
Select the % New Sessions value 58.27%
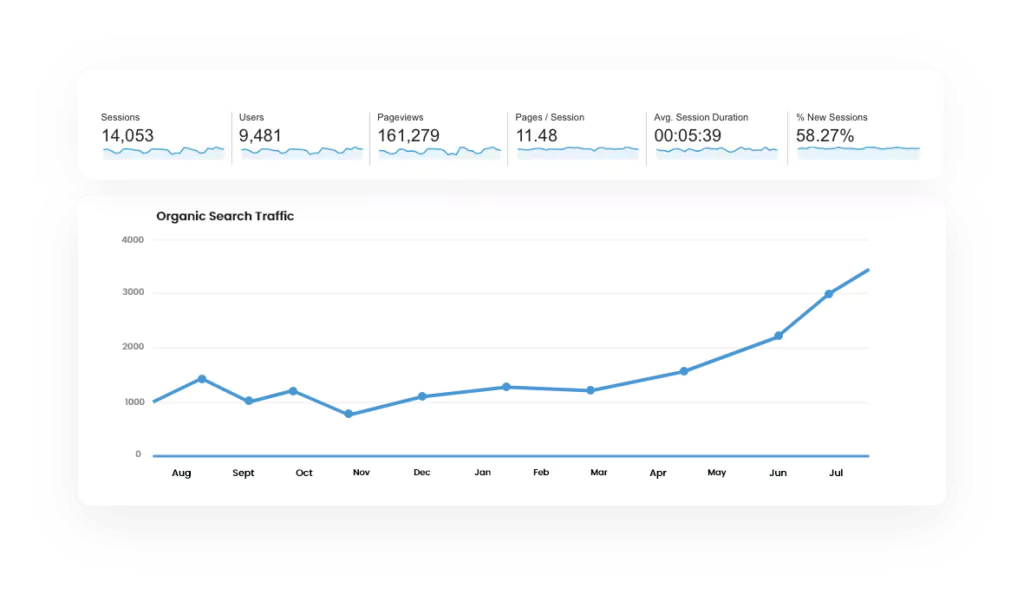click(x=825, y=136)
